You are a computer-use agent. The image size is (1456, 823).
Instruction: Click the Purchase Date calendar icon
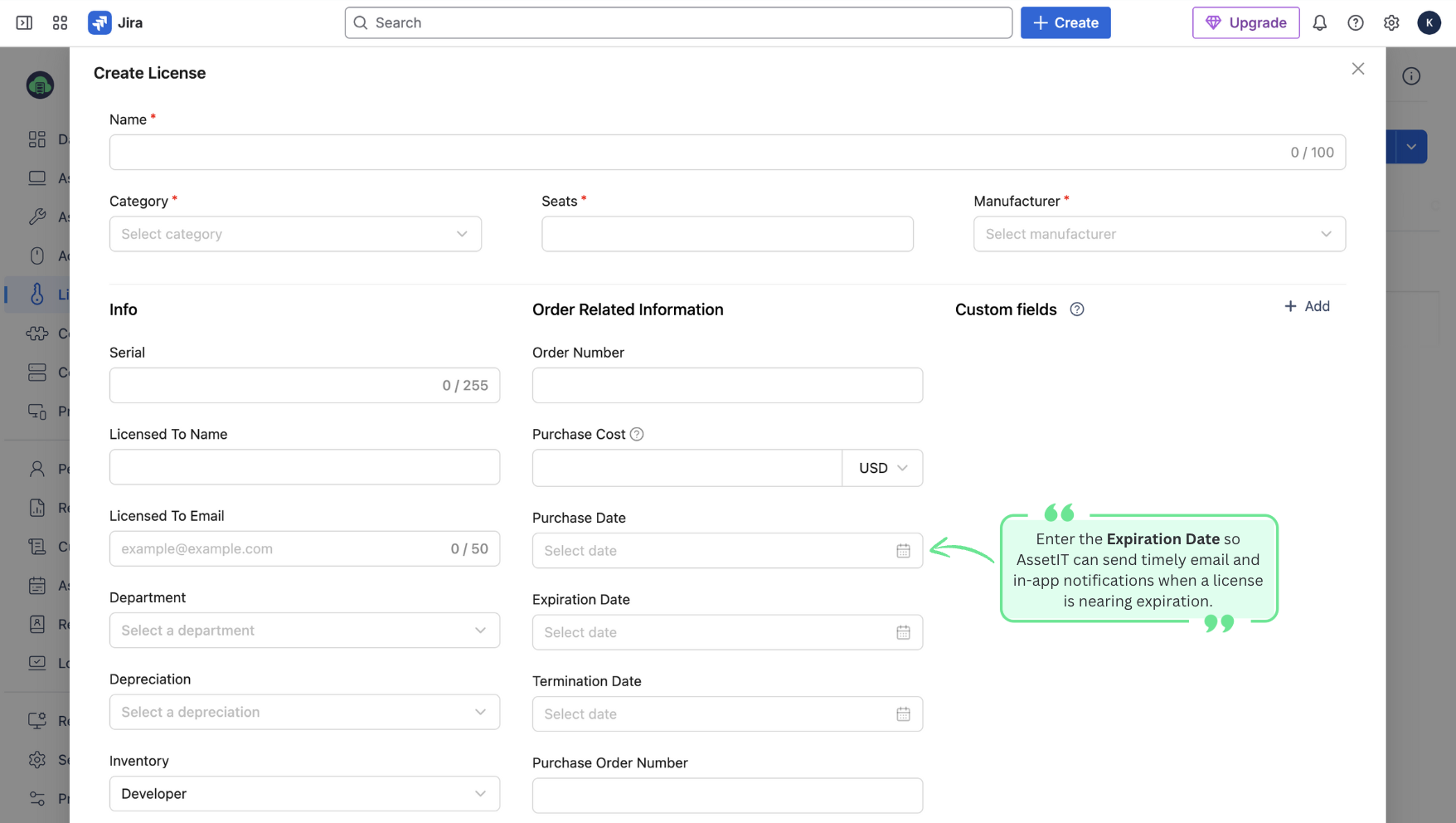tap(903, 551)
